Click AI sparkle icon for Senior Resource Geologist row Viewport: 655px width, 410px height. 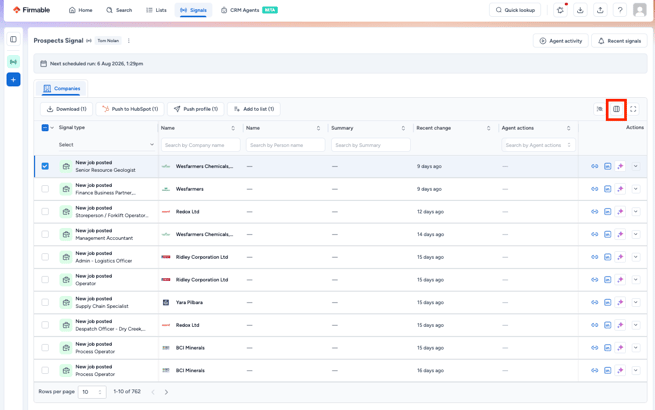[620, 166]
